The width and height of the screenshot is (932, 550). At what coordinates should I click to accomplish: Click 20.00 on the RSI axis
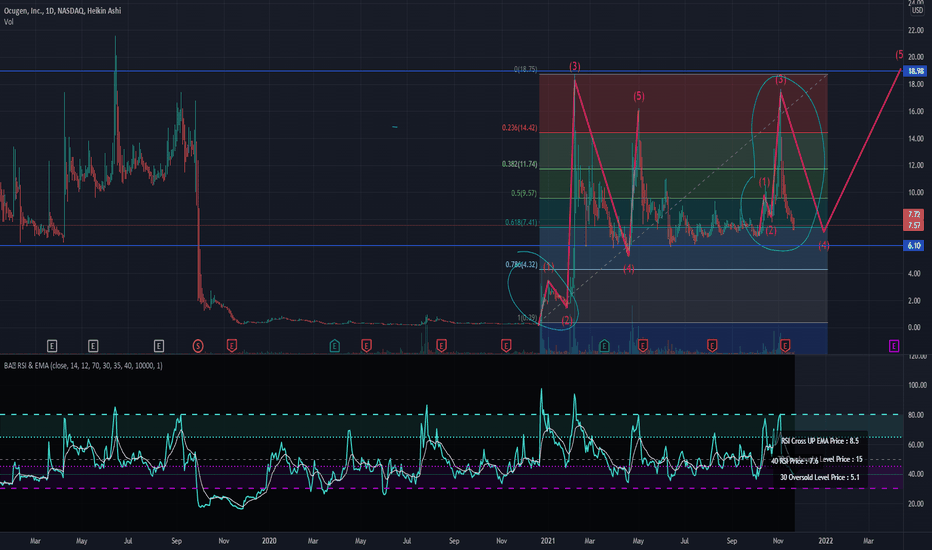pos(915,504)
